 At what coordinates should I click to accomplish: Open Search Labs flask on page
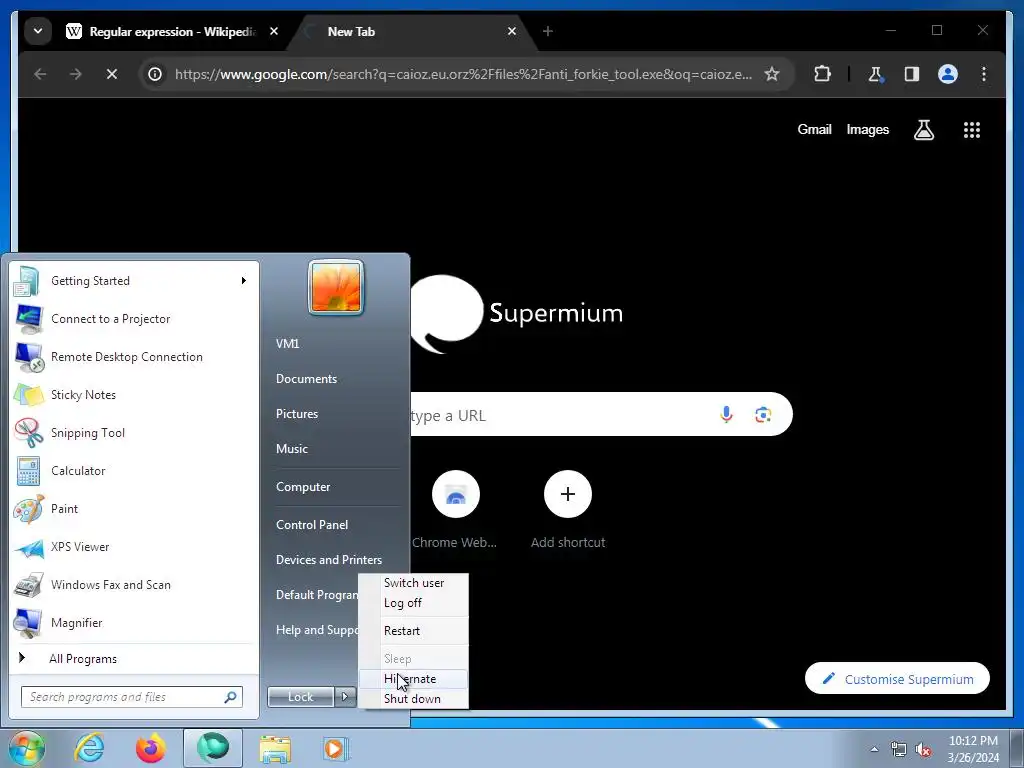point(923,130)
